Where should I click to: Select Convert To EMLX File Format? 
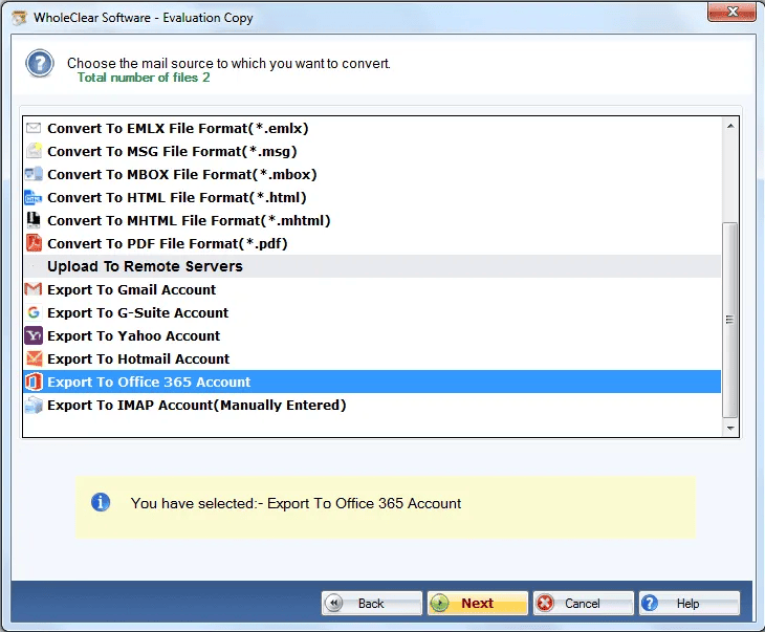click(x=372, y=128)
